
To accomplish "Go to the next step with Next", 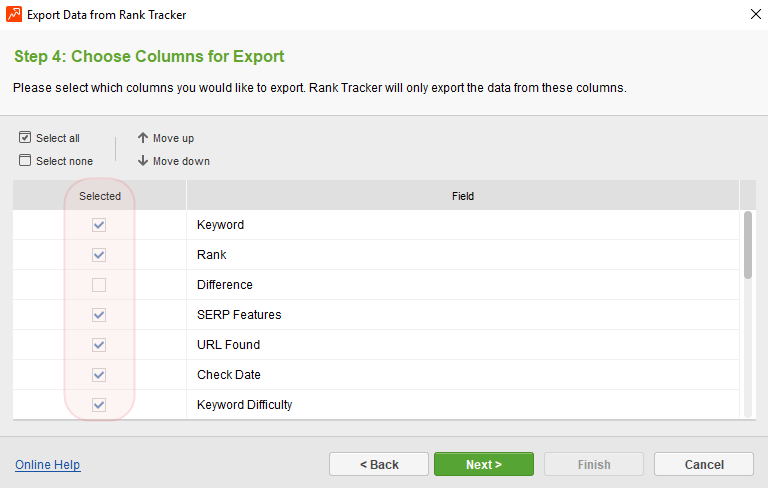I will point(484,464).
